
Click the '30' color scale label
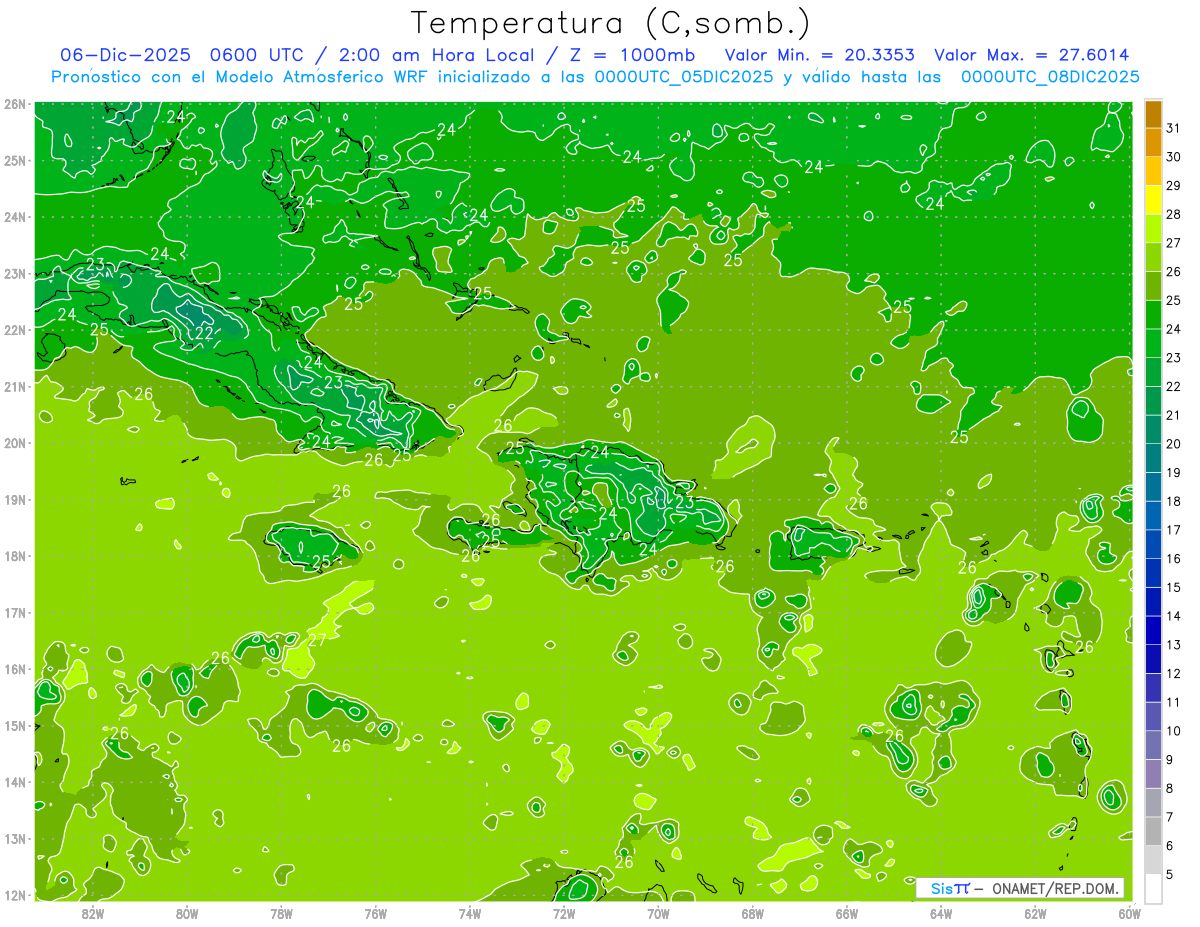(1173, 157)
